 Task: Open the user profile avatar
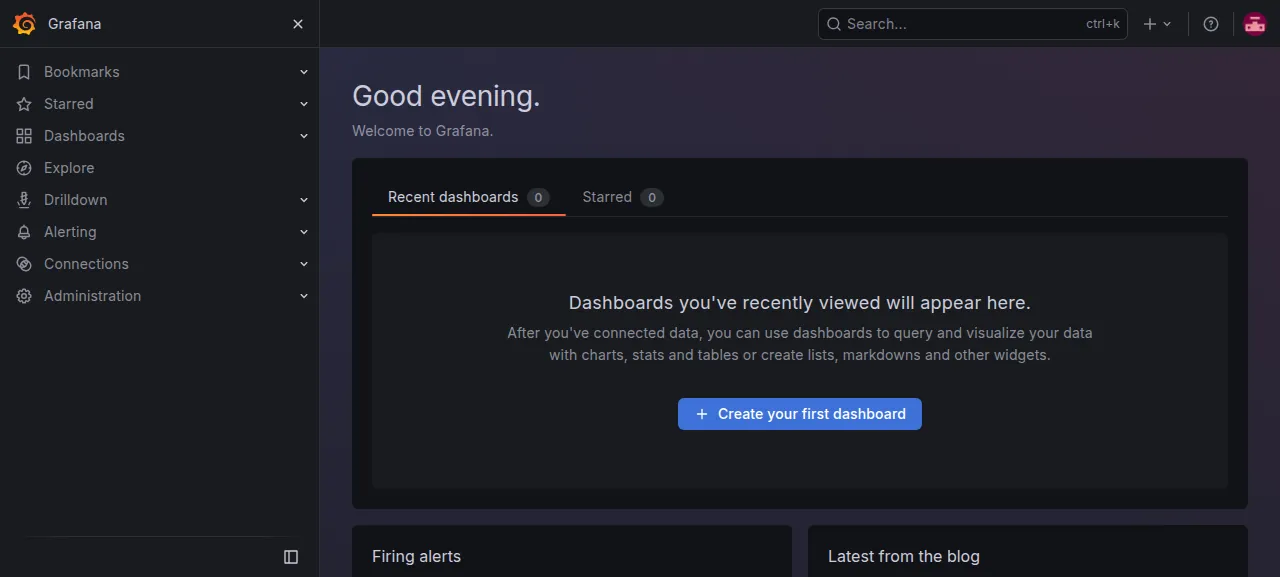1255,24
